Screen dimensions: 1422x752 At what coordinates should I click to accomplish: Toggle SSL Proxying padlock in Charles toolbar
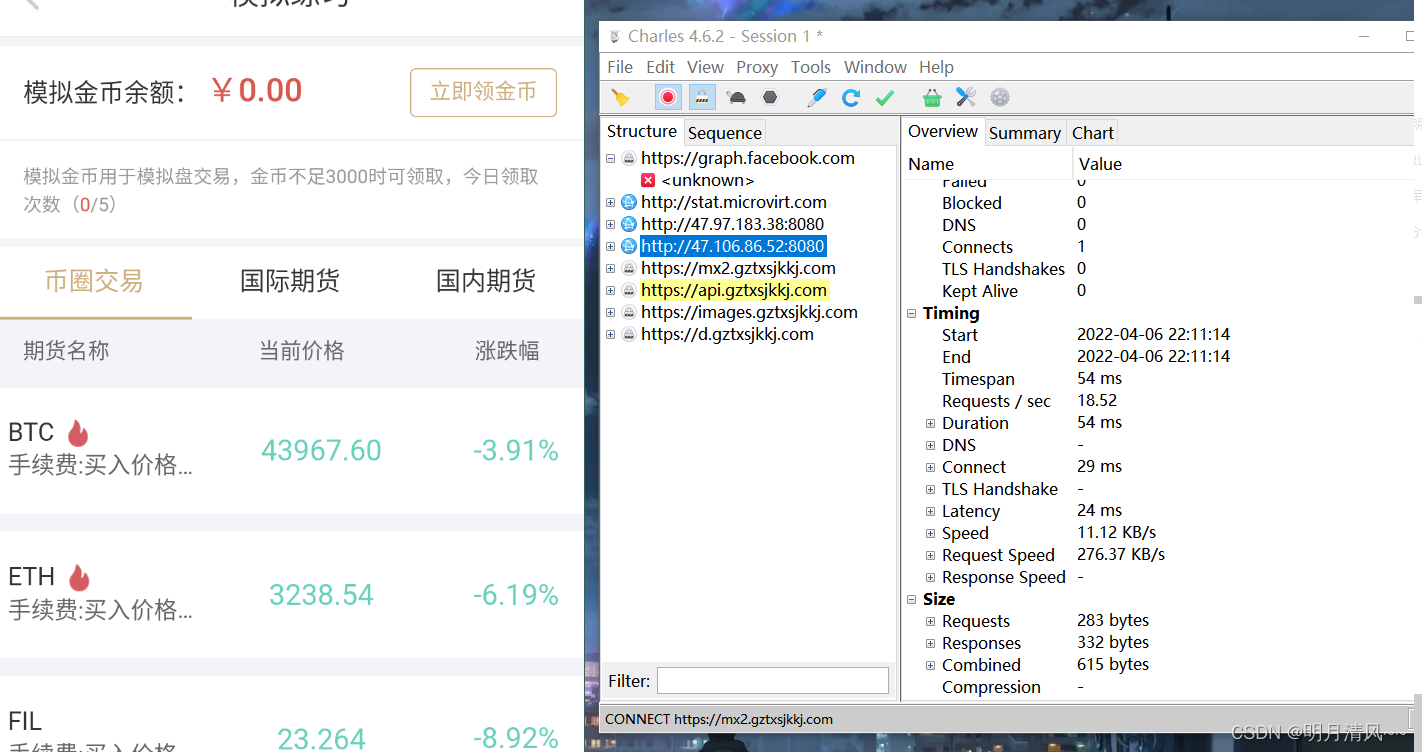(702, 97)
